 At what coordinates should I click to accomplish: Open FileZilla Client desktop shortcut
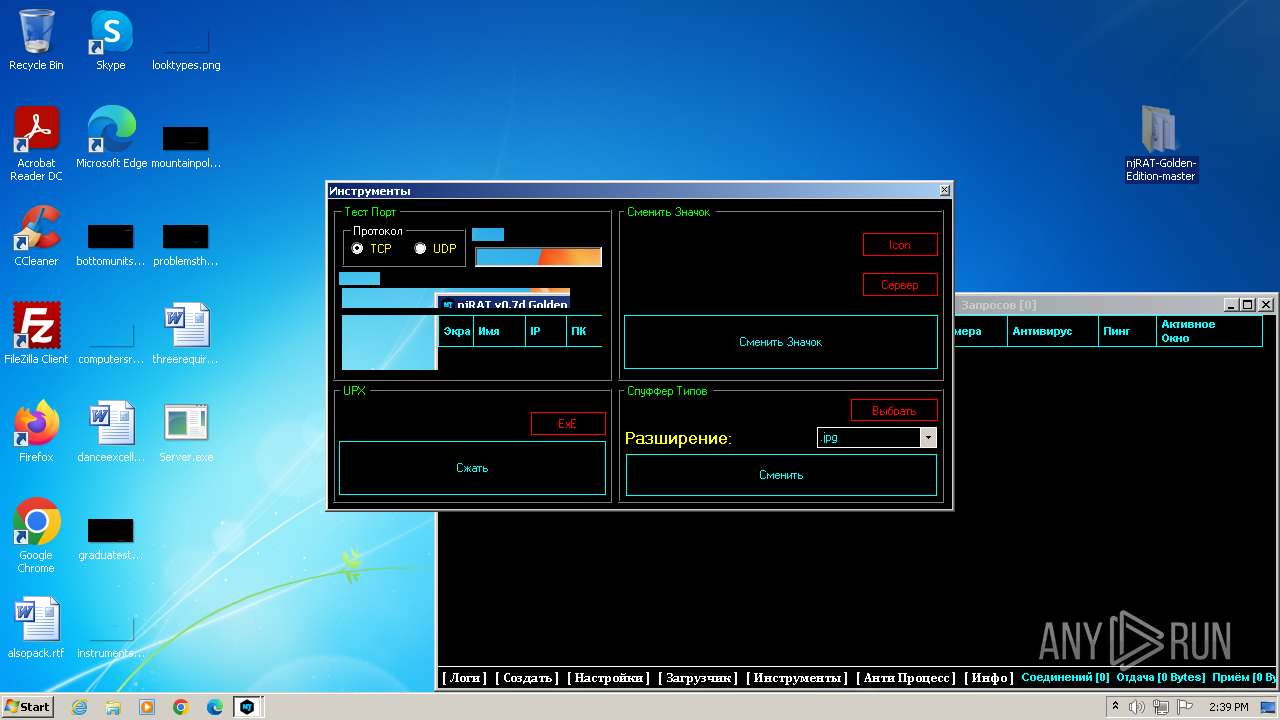36,334
